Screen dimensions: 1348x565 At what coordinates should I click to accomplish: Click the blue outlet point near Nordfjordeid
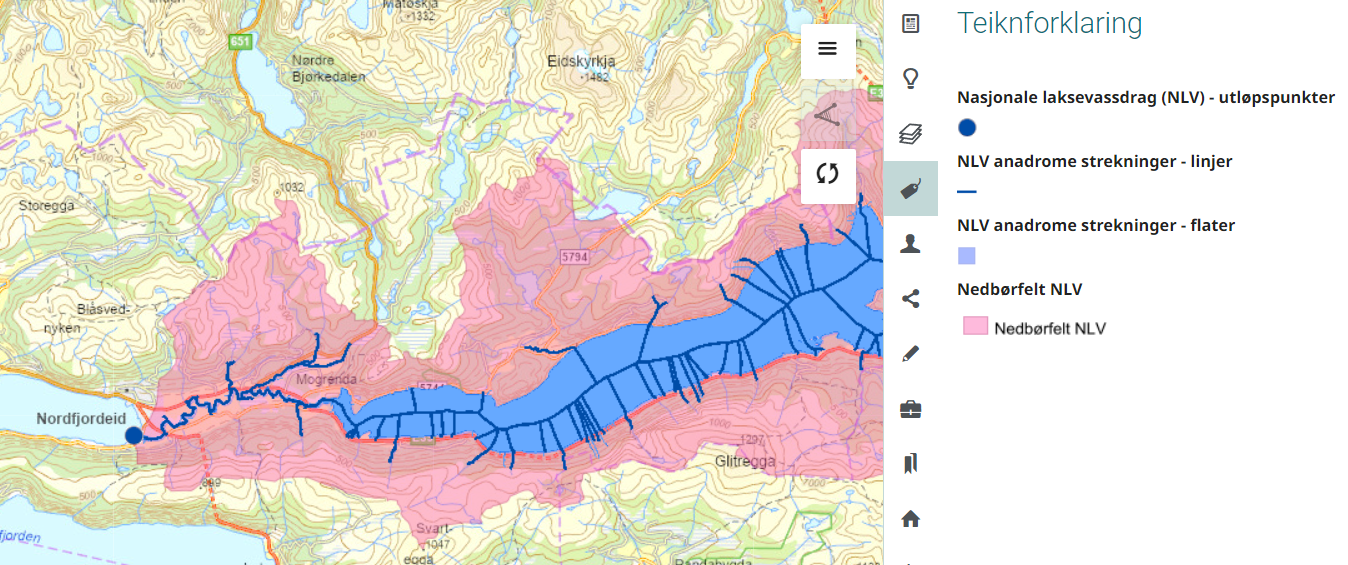(134, 435)
